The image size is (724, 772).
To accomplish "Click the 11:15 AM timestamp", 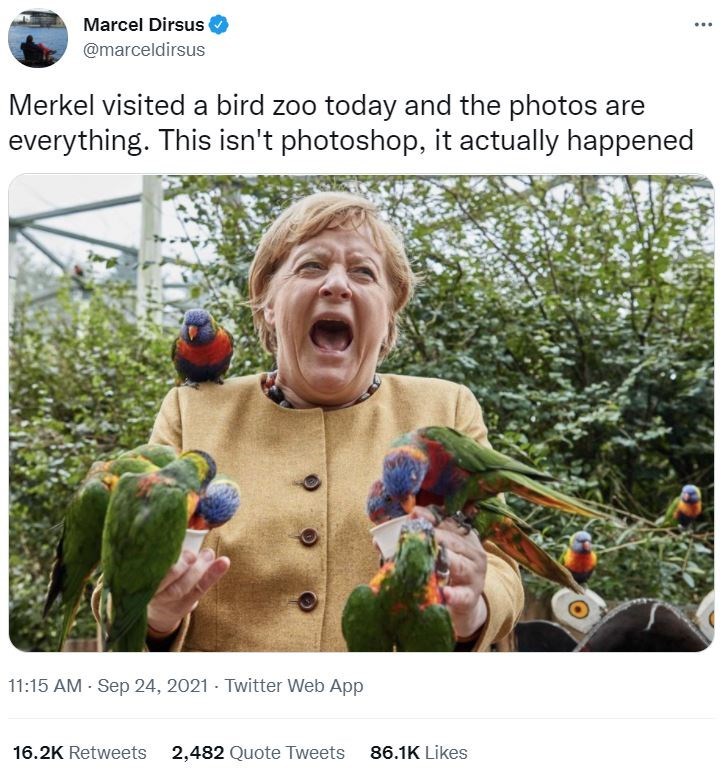I will coord(46,686).
